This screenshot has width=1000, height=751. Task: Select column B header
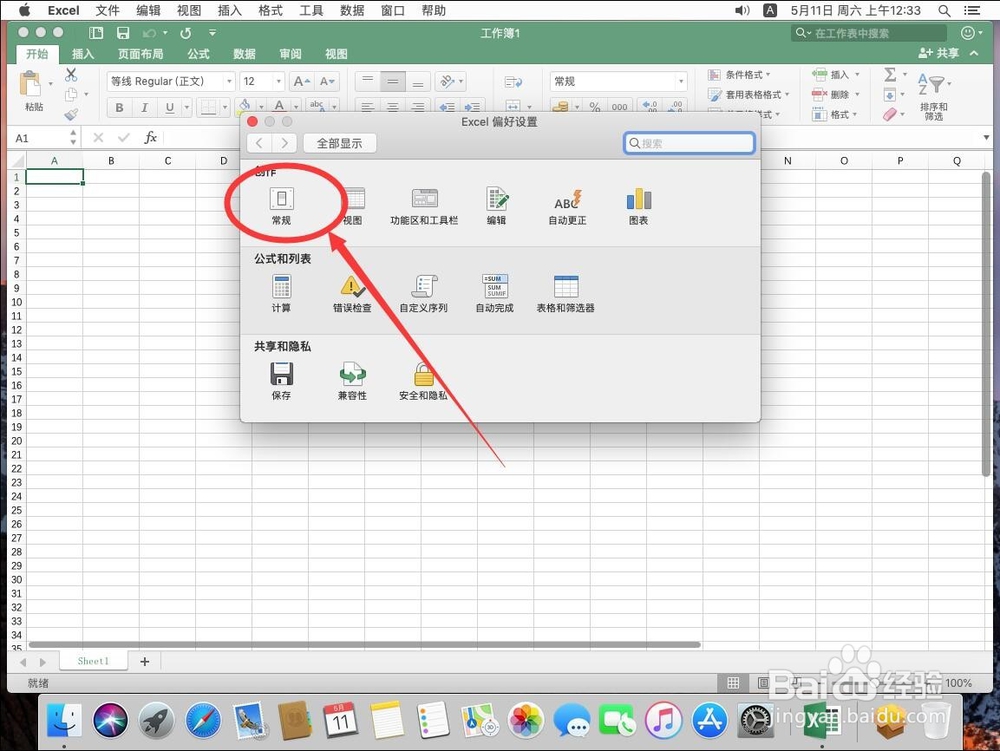[111, 161]
